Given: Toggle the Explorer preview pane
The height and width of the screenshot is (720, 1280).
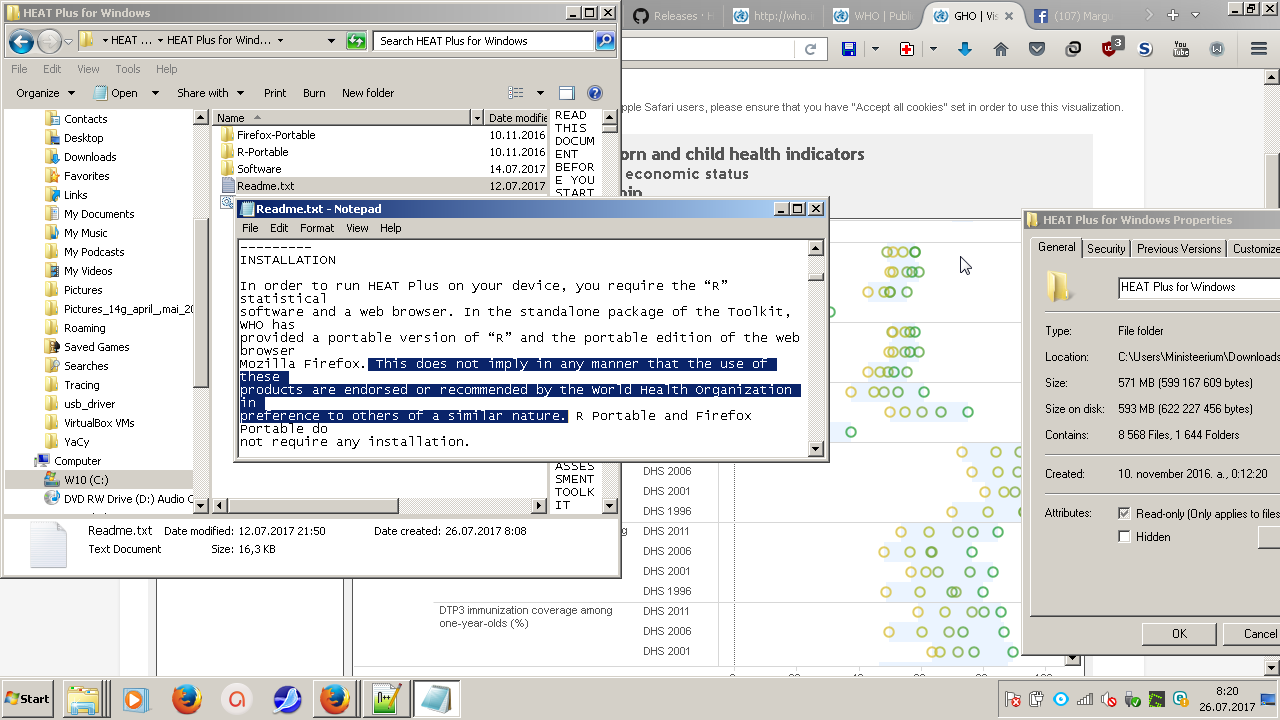Looking at the screenshot, I should coord(567,93).
